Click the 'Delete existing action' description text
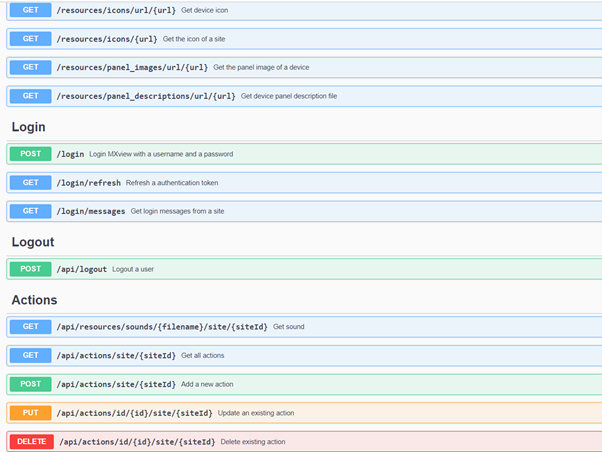The image size is (602, 452). (x=253, y=441)
